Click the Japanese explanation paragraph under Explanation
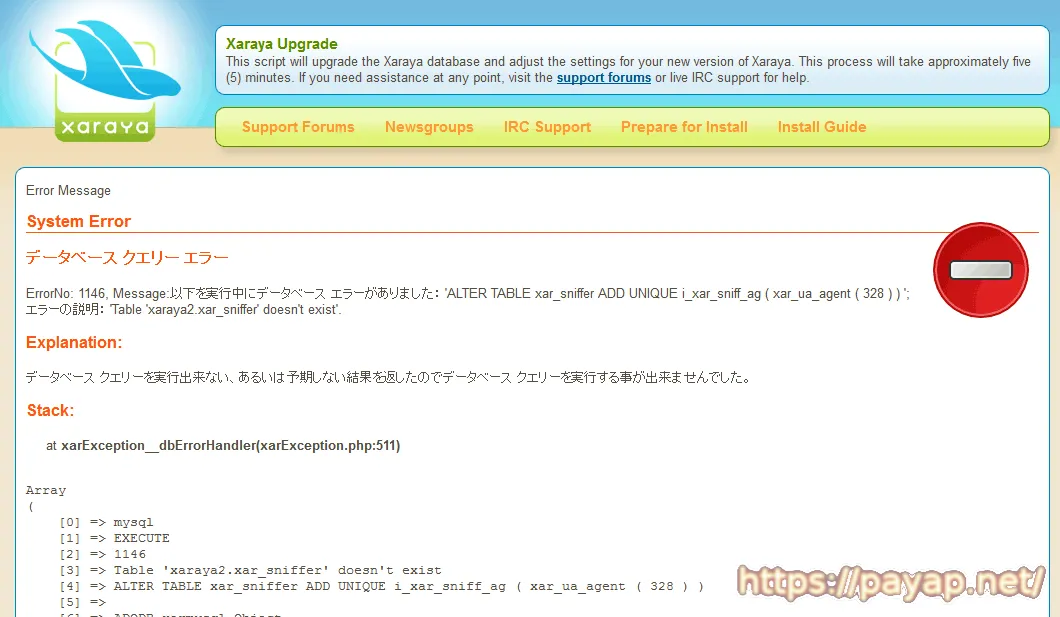 387,378
